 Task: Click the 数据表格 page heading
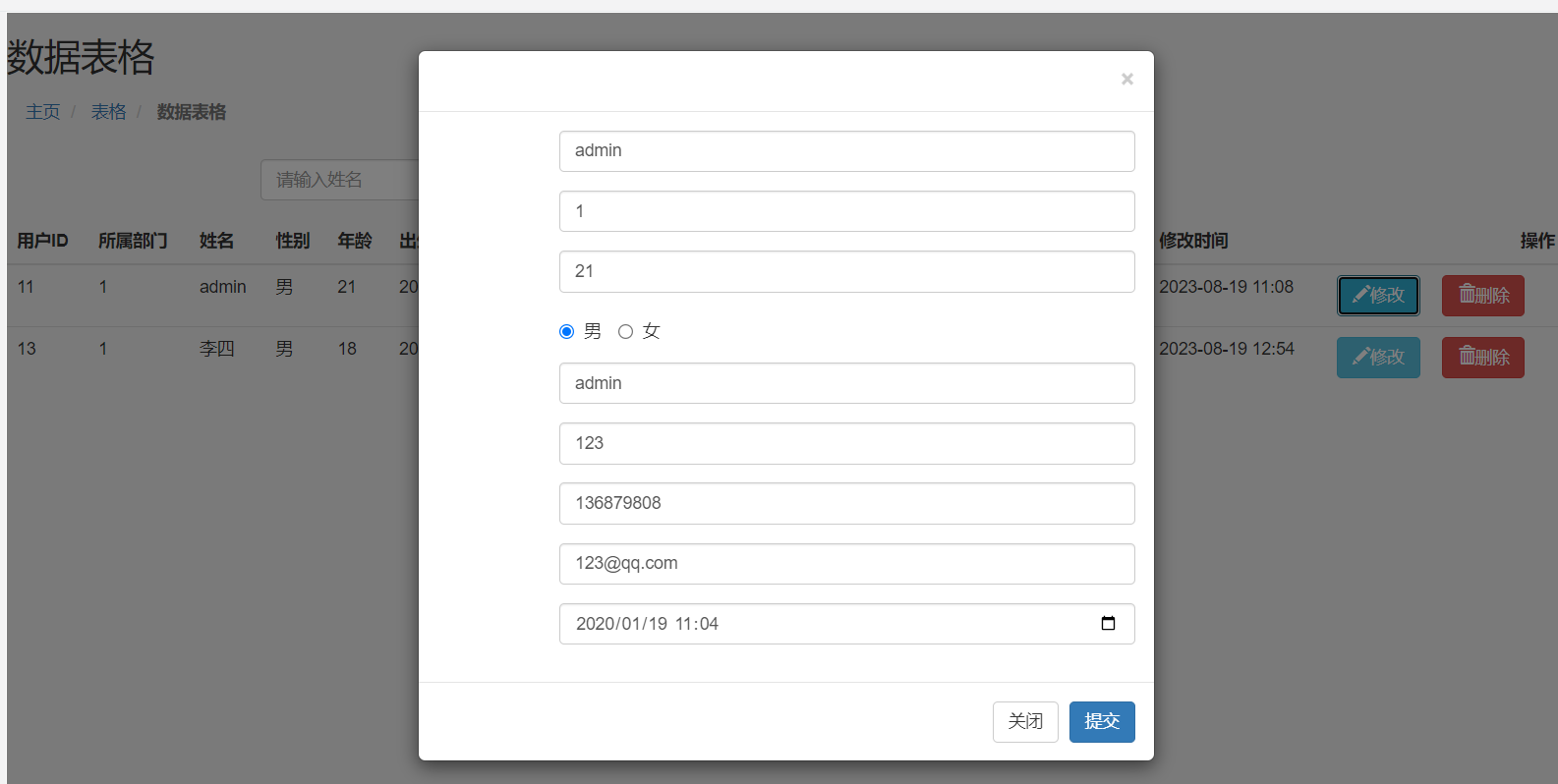[81, 57]
